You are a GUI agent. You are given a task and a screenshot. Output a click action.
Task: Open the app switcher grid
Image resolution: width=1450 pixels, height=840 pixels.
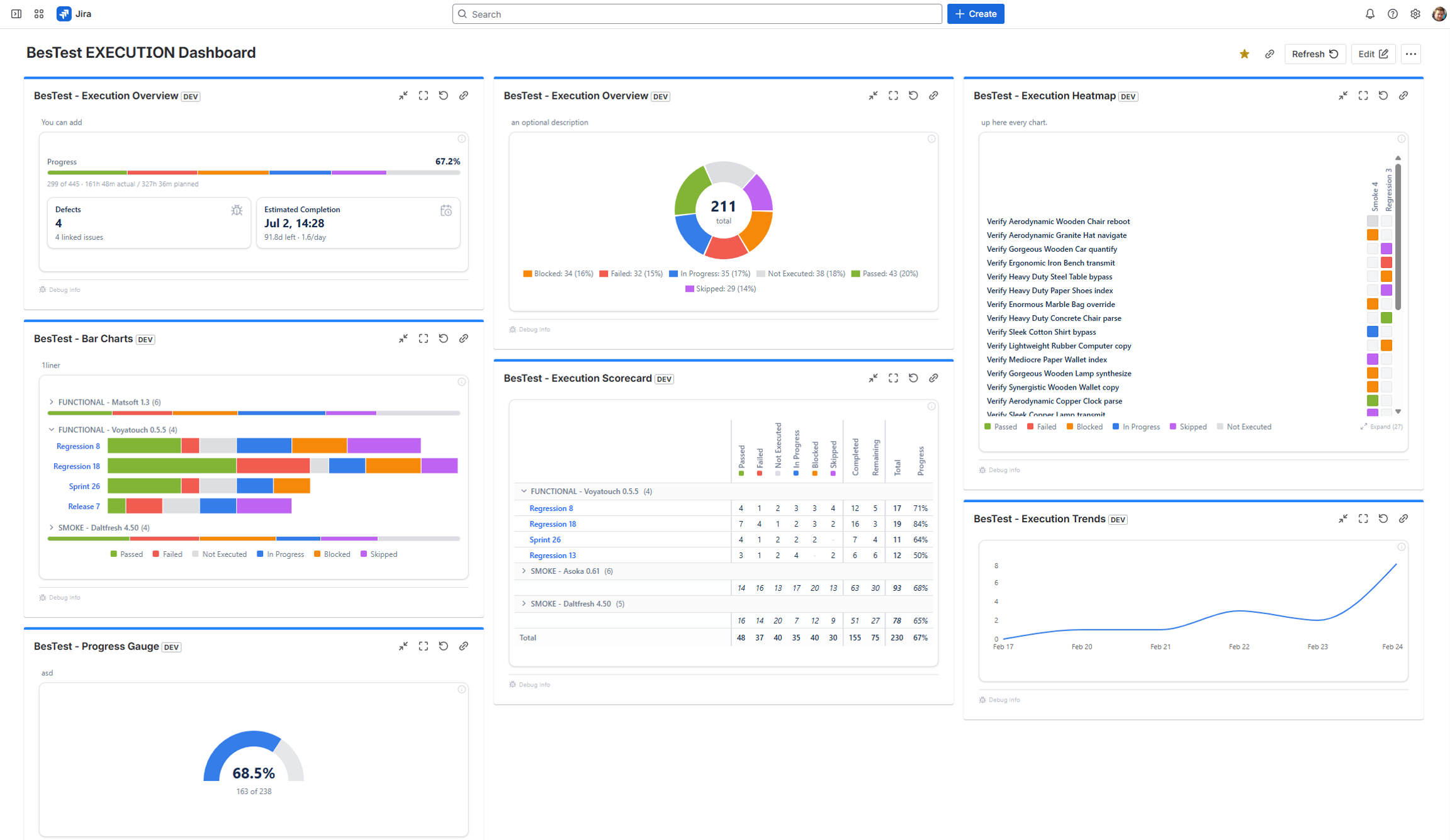(39, 14)
